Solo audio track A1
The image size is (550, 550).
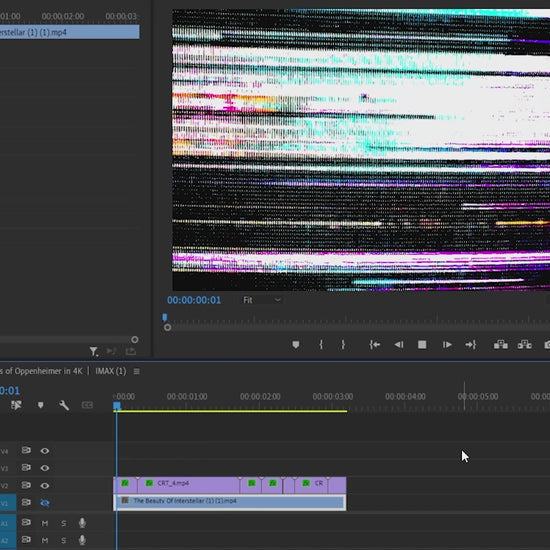(x=63, y=523)
